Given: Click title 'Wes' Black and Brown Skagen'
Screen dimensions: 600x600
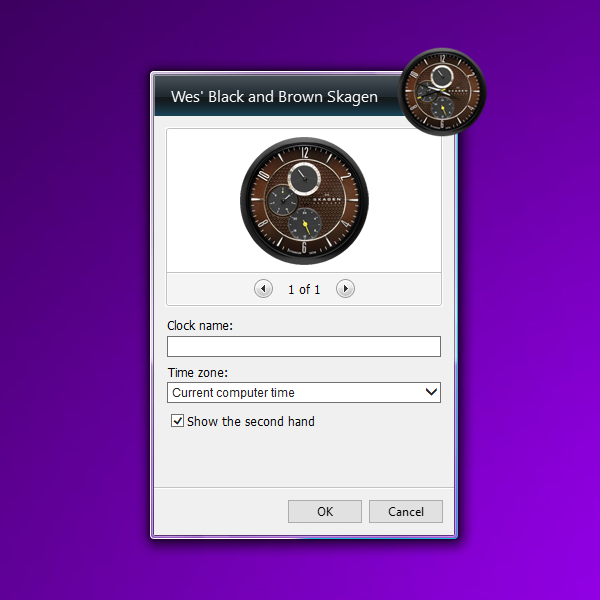Looking at the screenshot, I should point(274,97).
